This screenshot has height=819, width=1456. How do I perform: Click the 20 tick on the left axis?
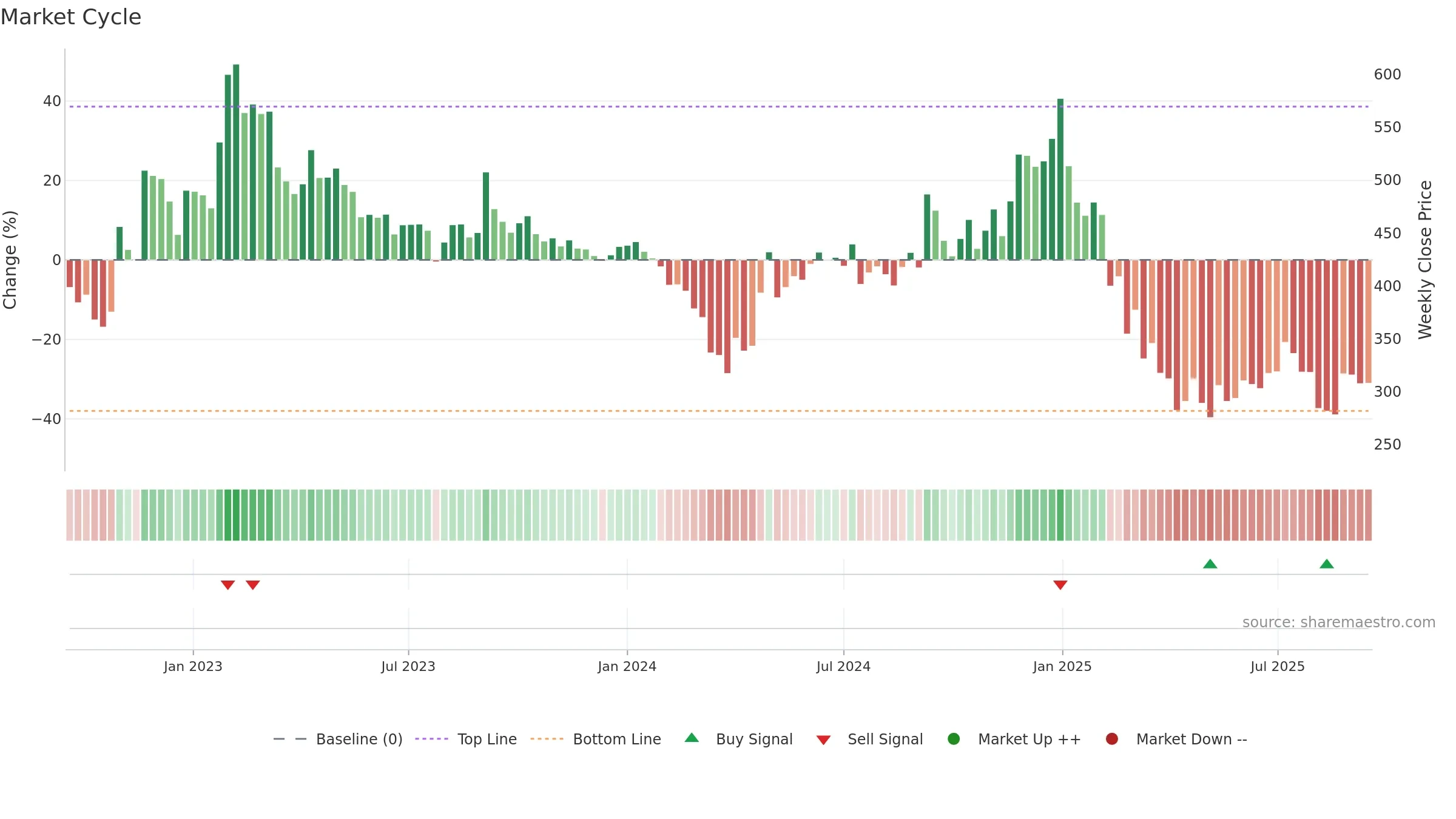coord(52,181)
